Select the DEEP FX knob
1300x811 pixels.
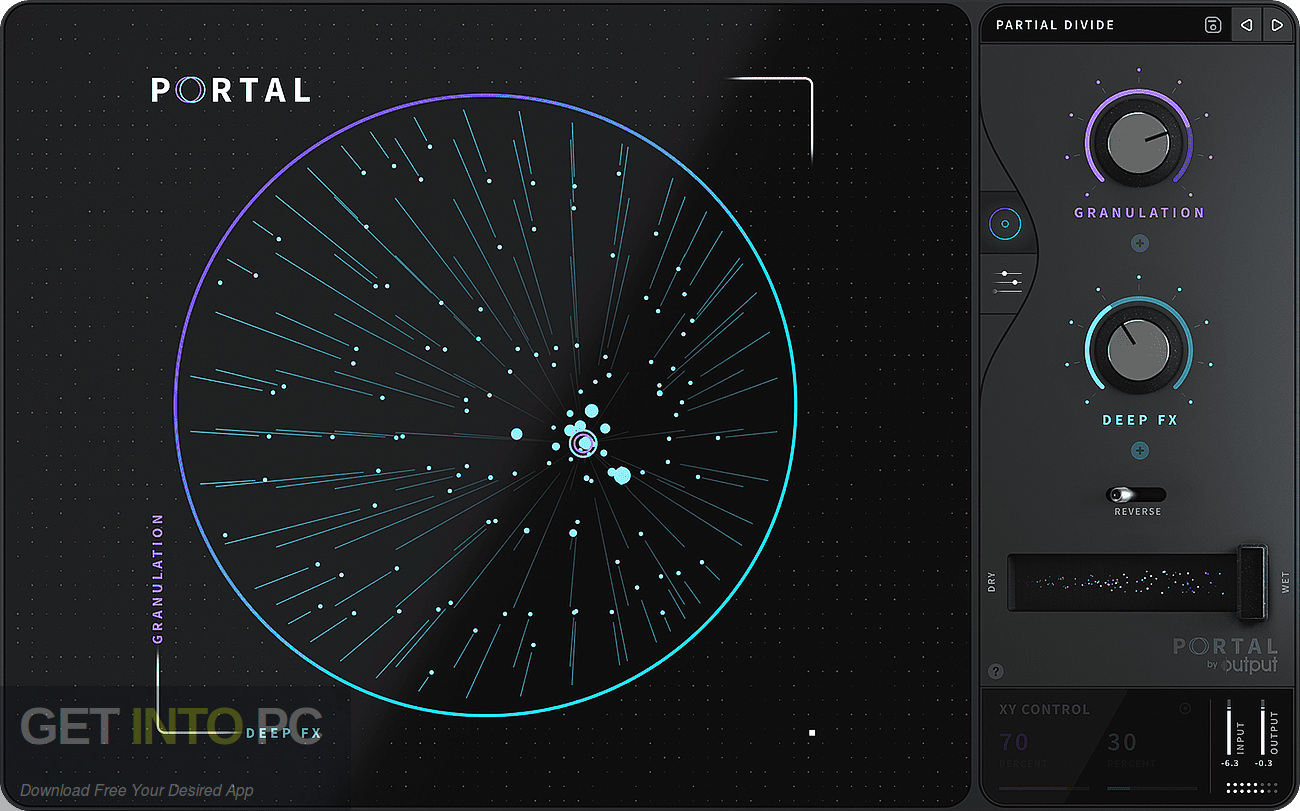(1139, 349)
